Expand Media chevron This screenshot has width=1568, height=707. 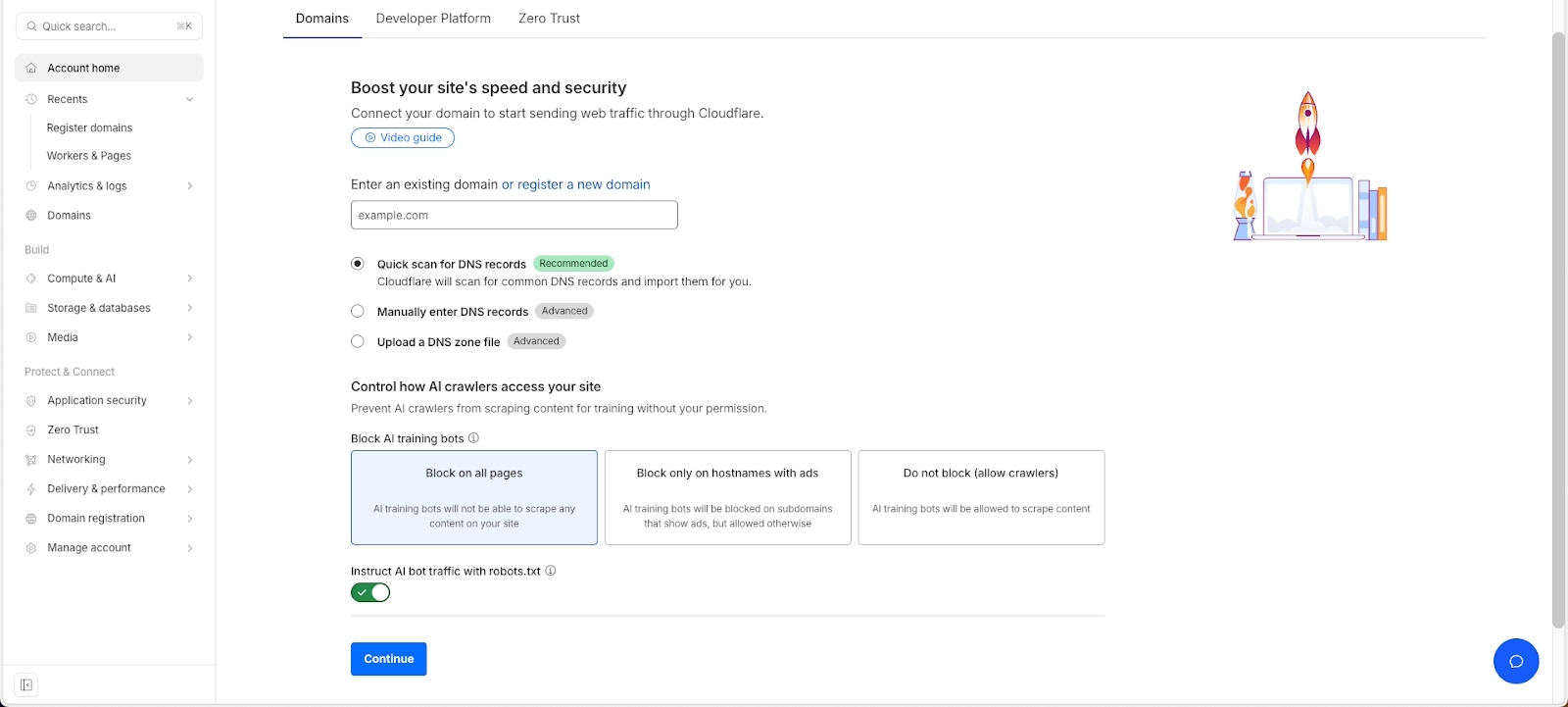coord(189,337)
